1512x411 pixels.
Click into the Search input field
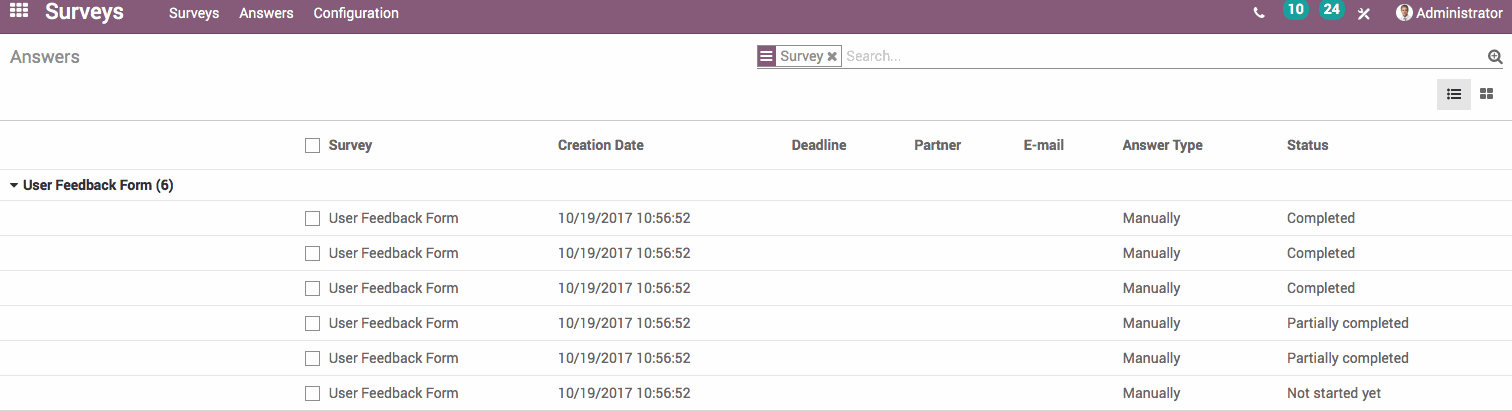(x=1160, y=57)
